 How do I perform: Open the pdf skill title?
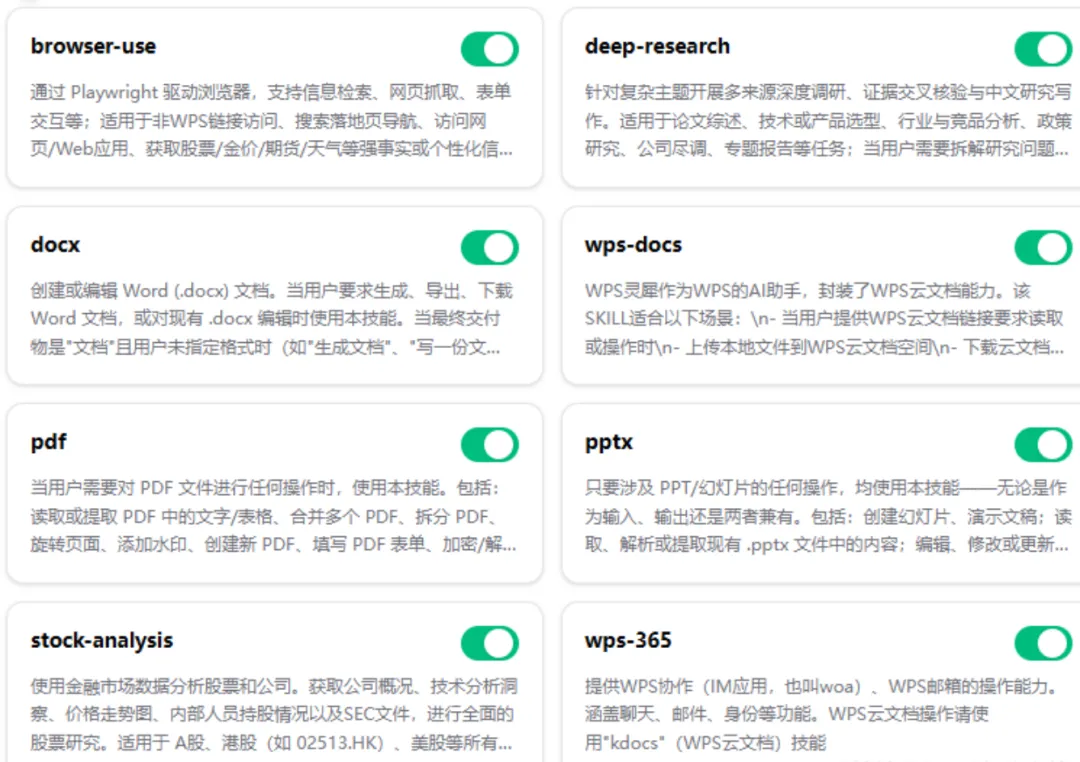48,442
